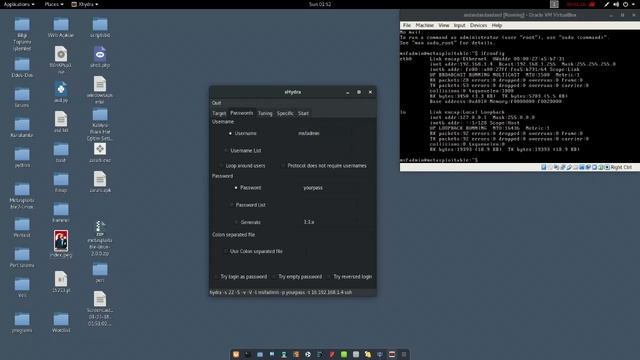The width and height of the screenshot is (640, 360).
Task: Open Machine menu in VirtualBox window
Action: pyautogui.click(x=424, y=25)
